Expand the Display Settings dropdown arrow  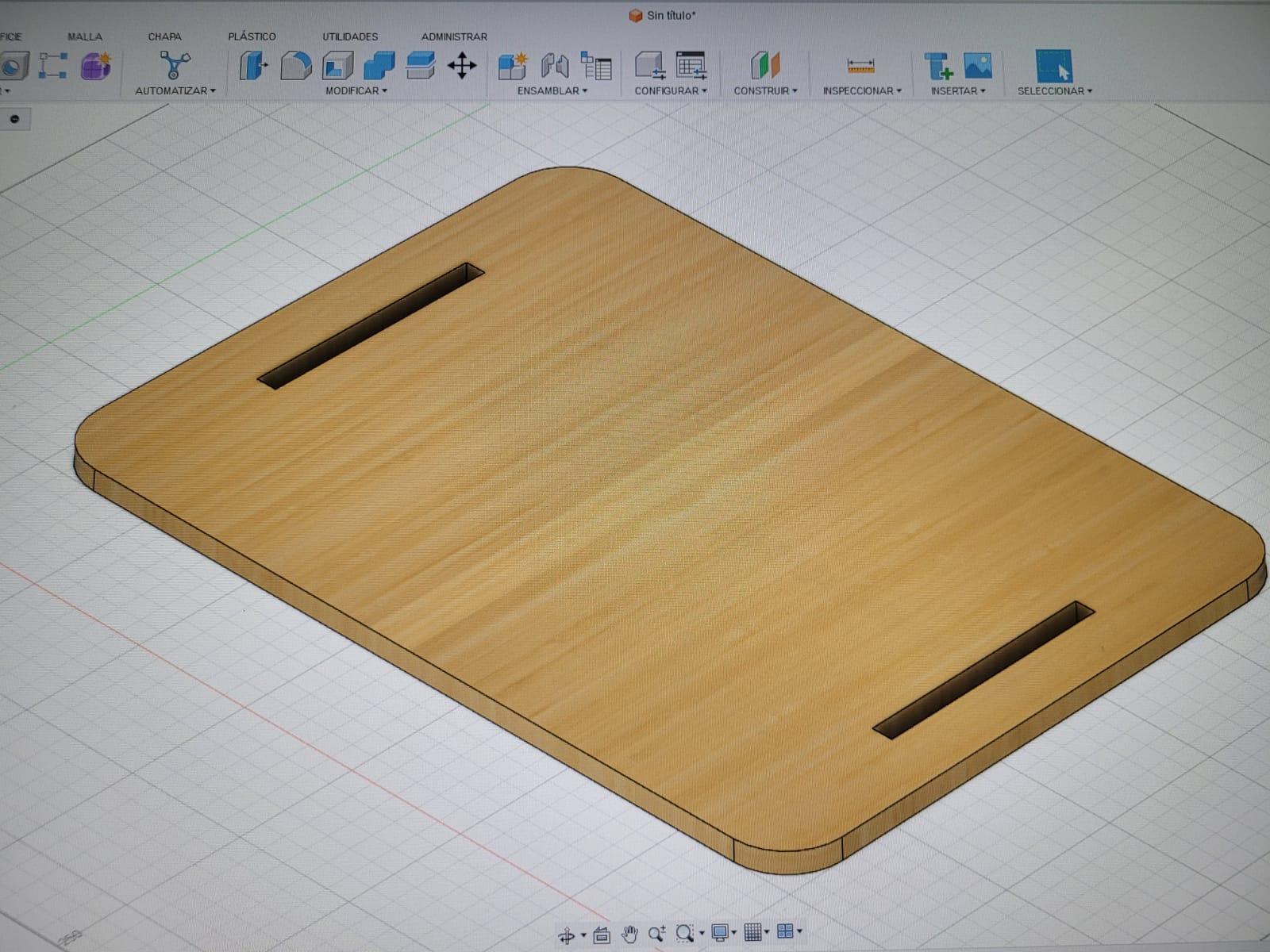click(734, 932)
